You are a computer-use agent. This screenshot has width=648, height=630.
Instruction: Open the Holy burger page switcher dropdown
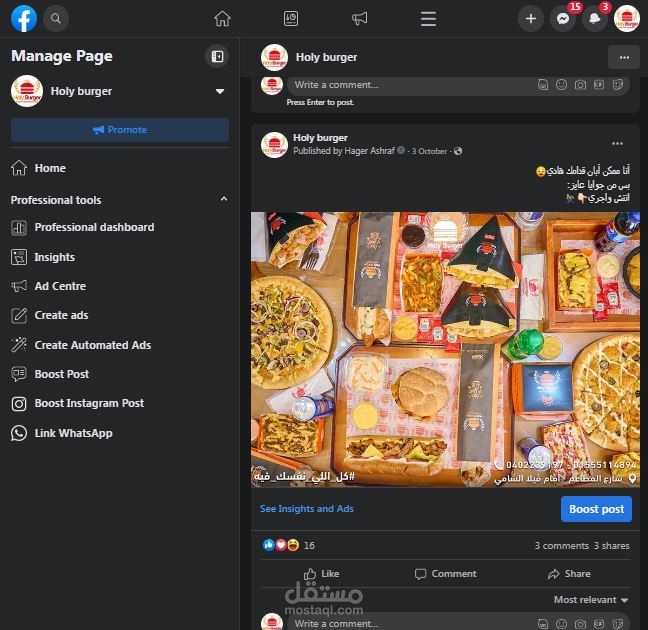(220, 91)
